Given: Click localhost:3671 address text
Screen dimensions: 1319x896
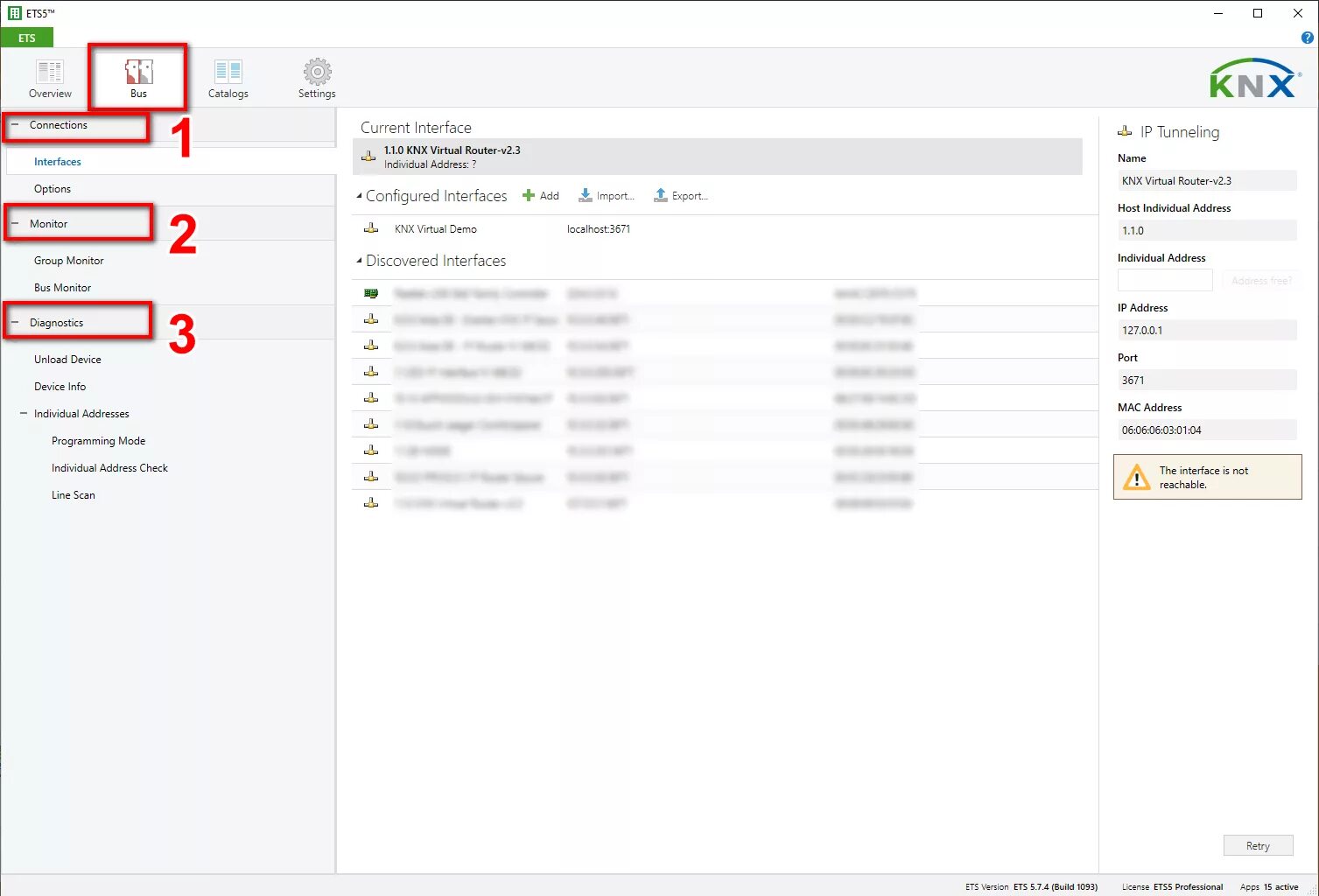Looking at the screenshot, I should pyautogui.click(x=599, y=228).
